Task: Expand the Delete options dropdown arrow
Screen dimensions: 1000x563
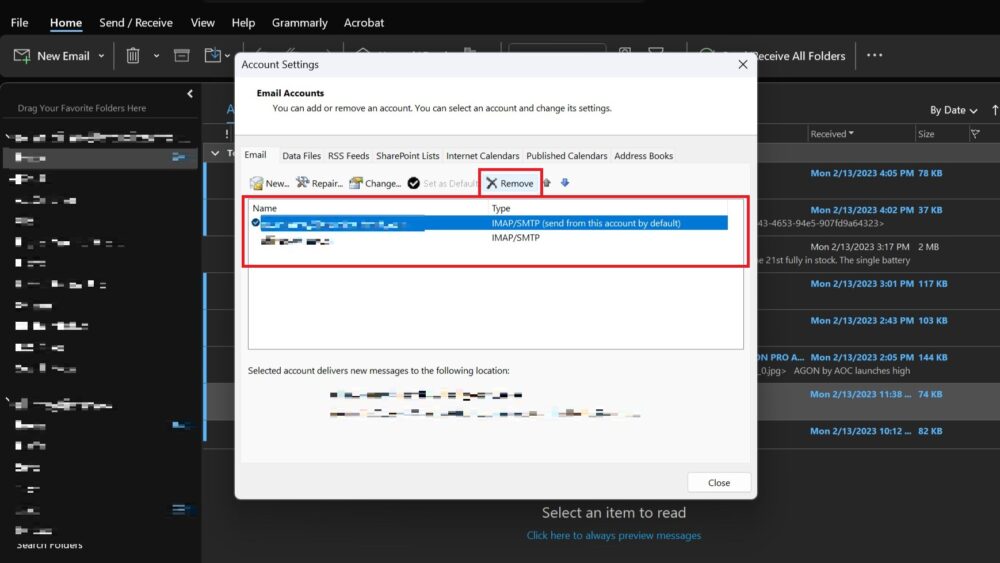Action: click(x=156, y=56)
